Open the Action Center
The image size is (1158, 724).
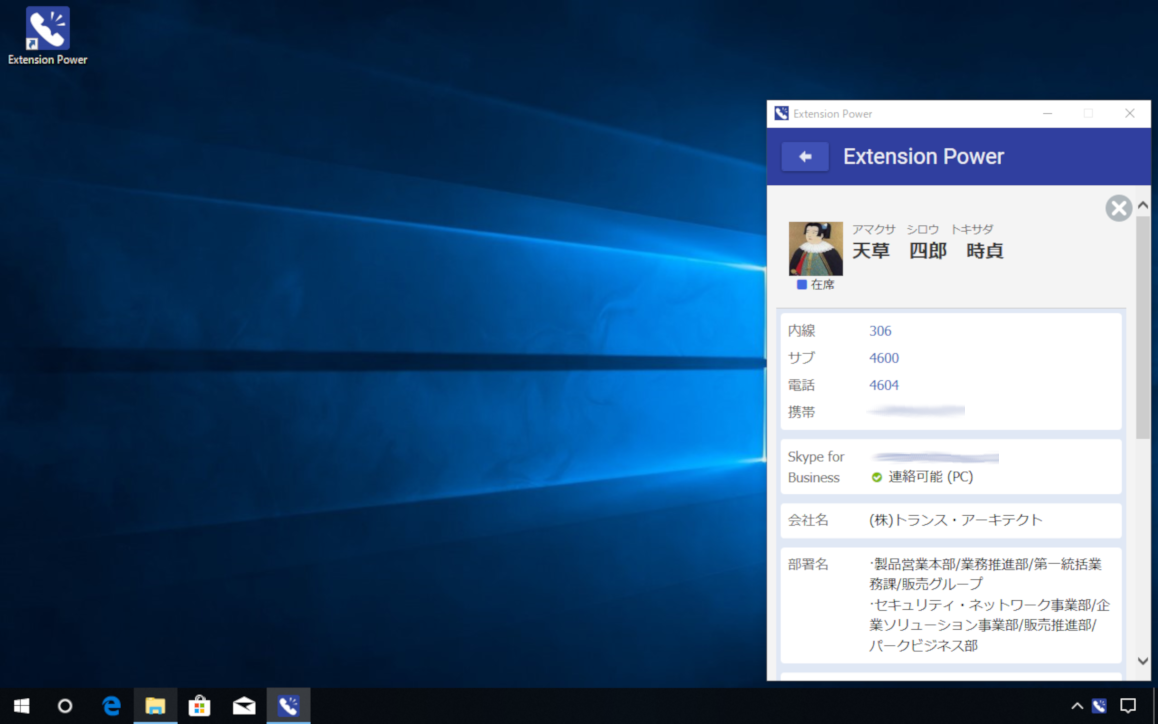coord(1129,706)
